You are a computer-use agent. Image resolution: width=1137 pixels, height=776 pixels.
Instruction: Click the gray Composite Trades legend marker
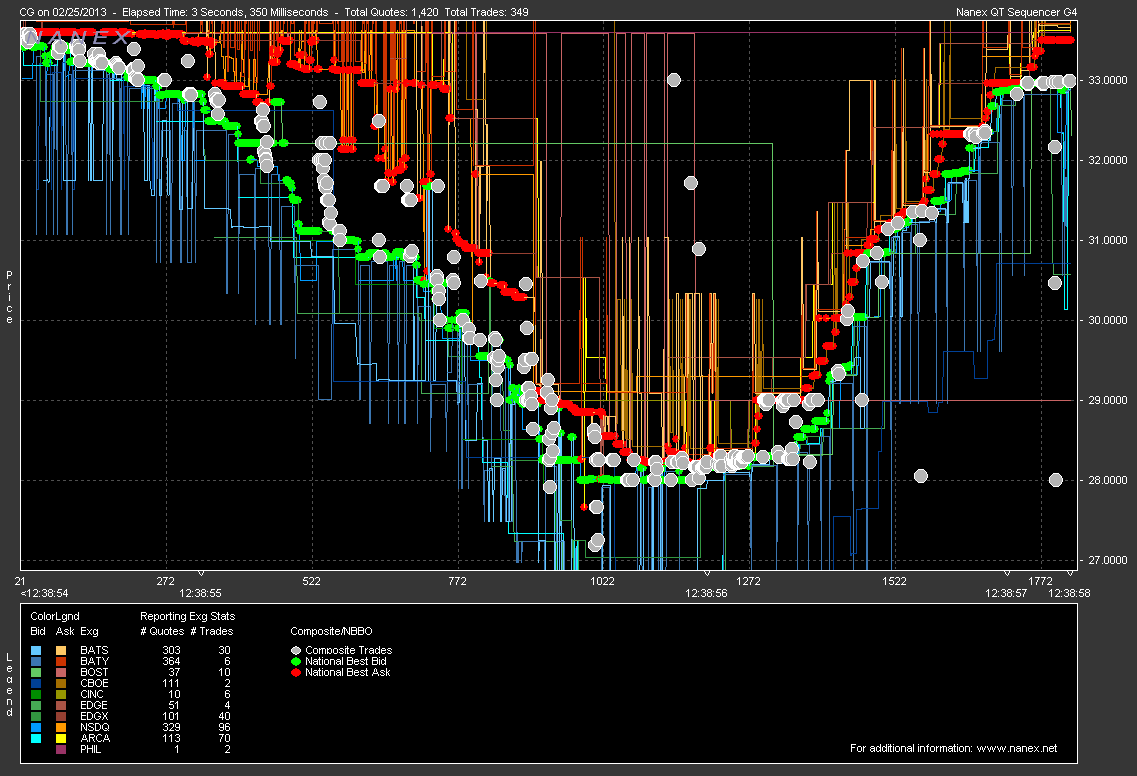click(x=296, y=651)
